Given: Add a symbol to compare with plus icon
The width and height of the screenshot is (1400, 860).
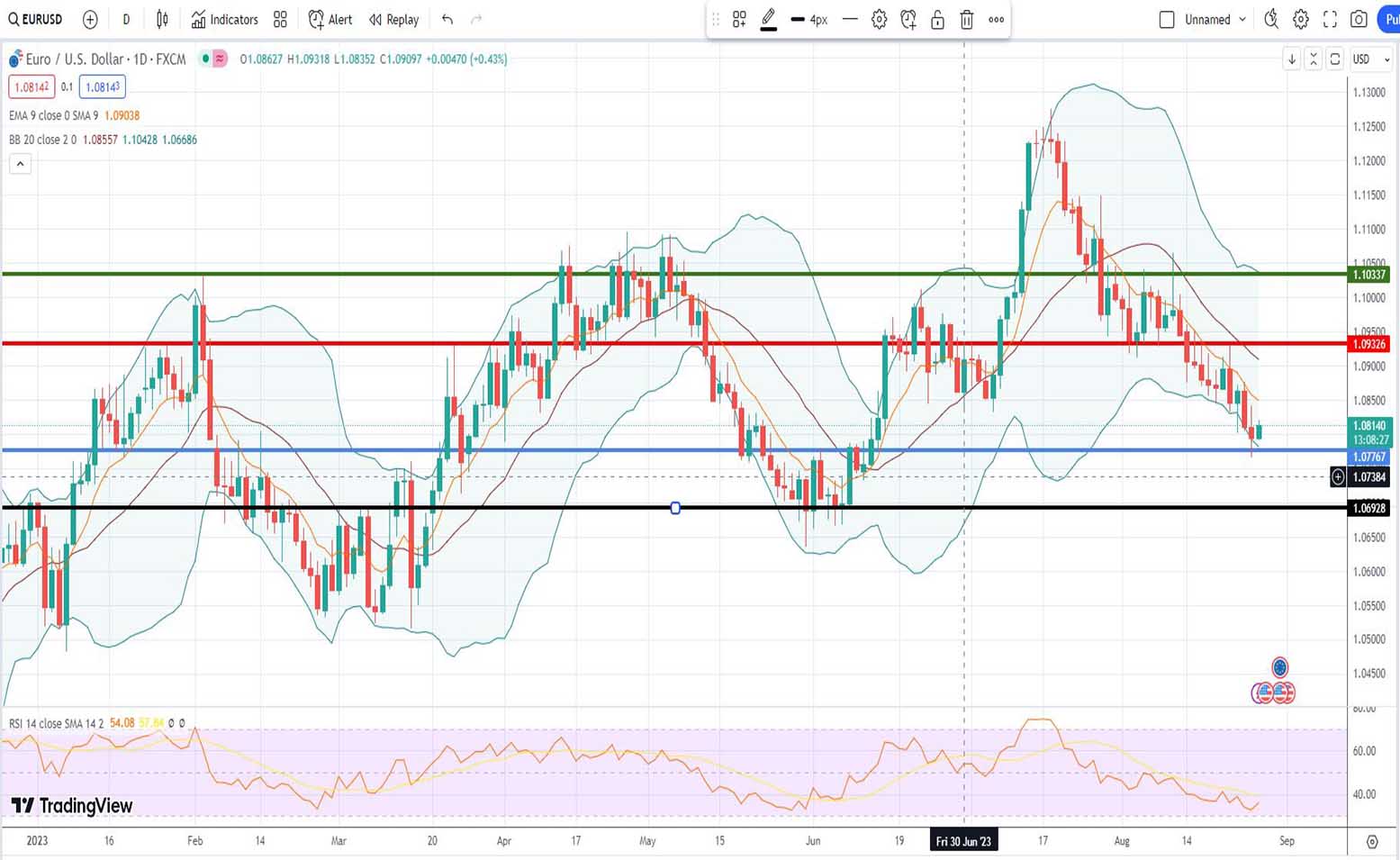Looking at the screenshot, I should 90,19.
